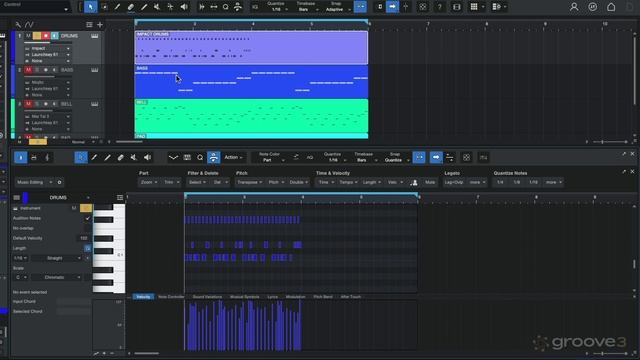Switch to the drum editor view icon
The width and height of the screenshot is (640, 360).
(34, 158)
